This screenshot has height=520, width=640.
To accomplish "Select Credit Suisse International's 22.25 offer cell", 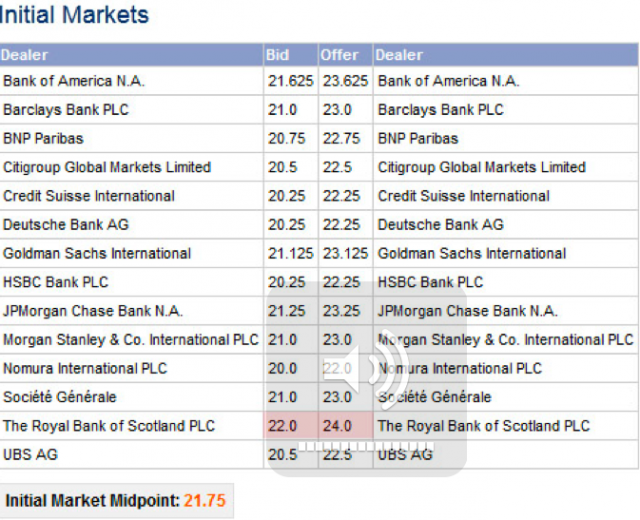I will (341, 196).
